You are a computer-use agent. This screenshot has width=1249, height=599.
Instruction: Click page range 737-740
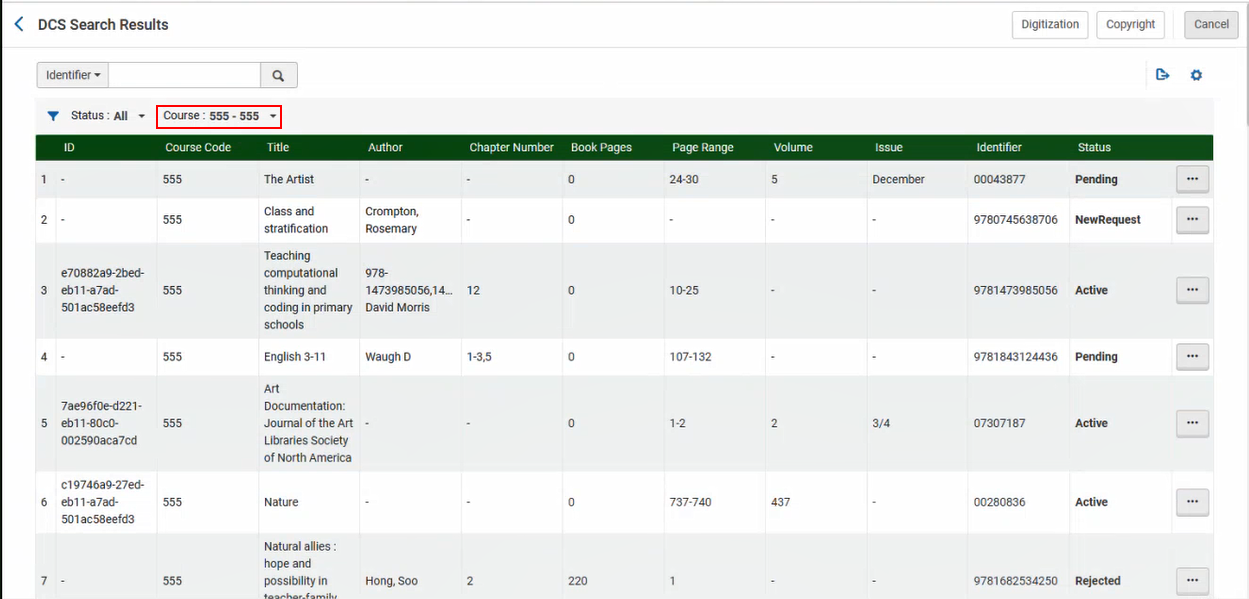tap(691, 502)
